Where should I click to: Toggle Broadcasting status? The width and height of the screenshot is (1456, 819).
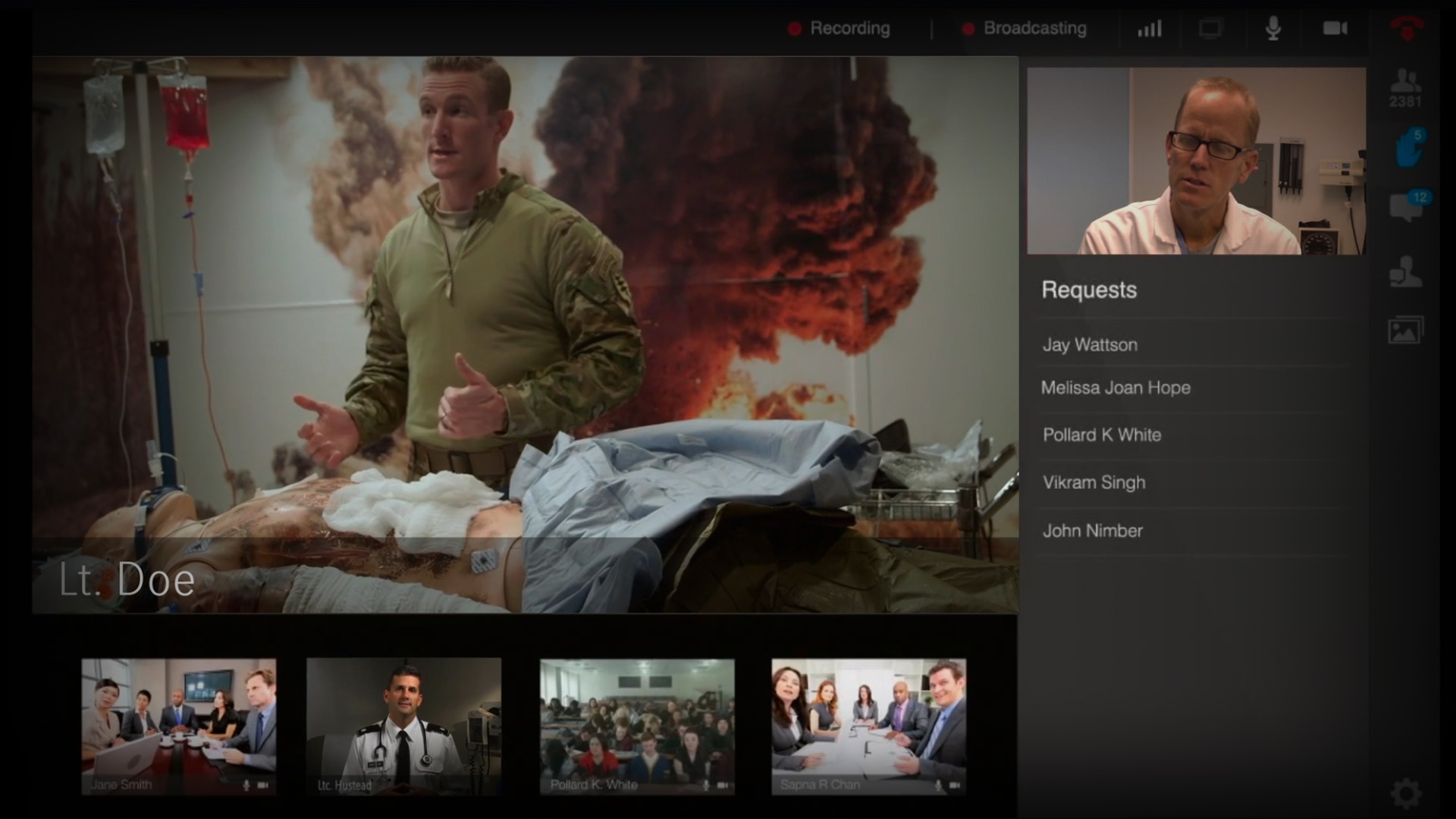(x=1025, y=29)
